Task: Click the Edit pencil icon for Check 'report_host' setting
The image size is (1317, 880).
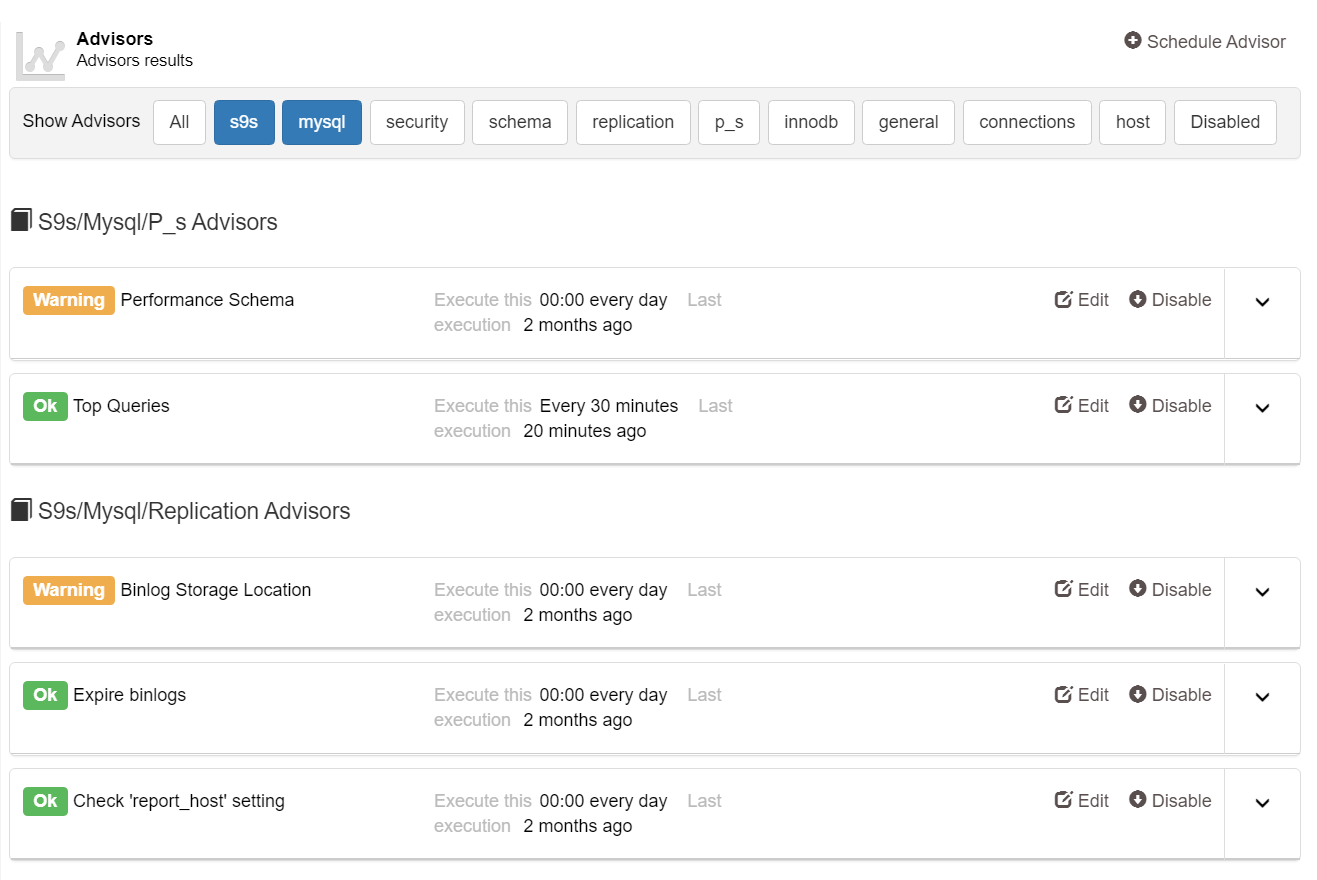Action: tap(1064, 800)
